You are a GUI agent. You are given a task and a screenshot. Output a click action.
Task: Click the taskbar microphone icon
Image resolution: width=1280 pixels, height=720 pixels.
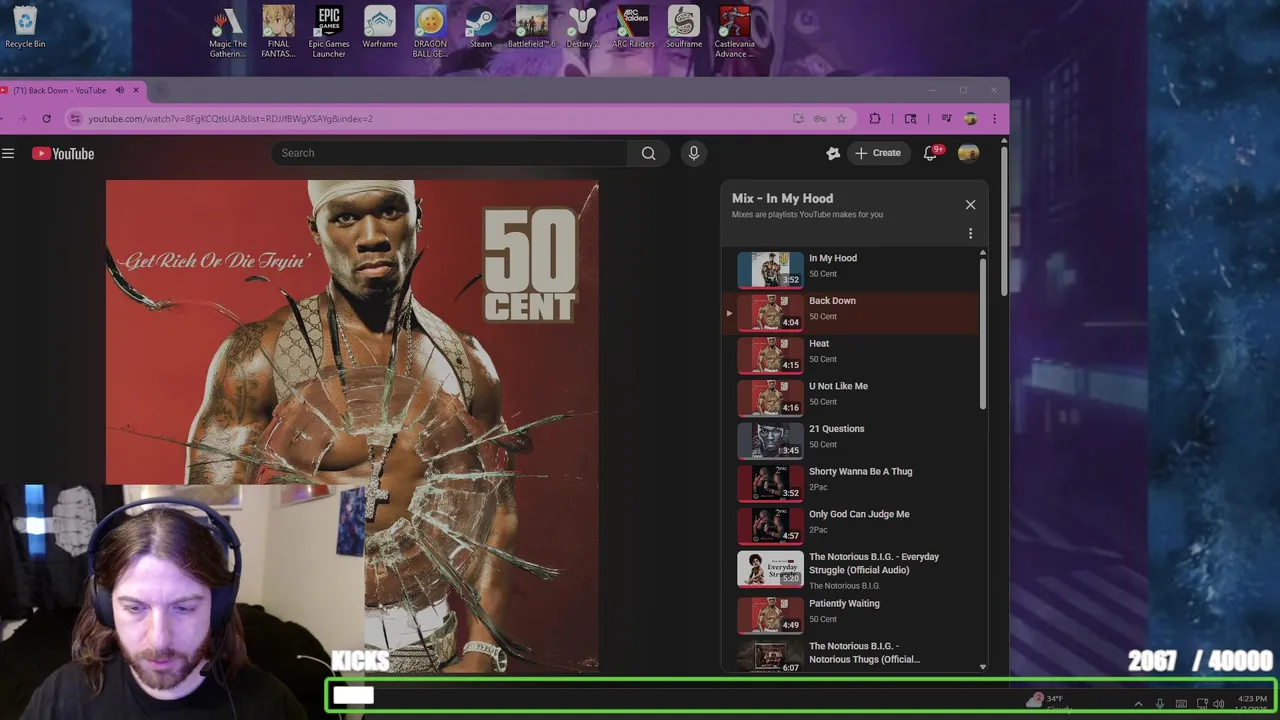tap(1160, 703)
